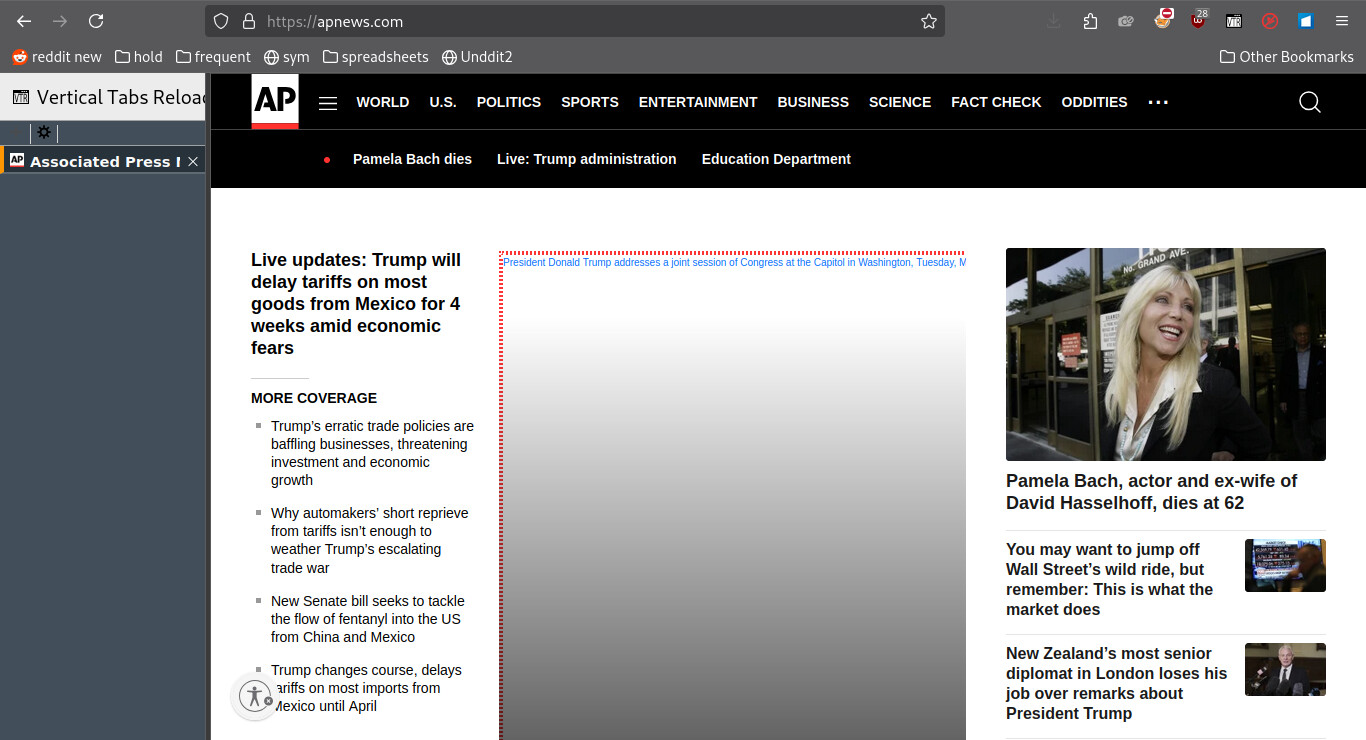
Task: Open the Education Department trending link
Action: [776, 159]
